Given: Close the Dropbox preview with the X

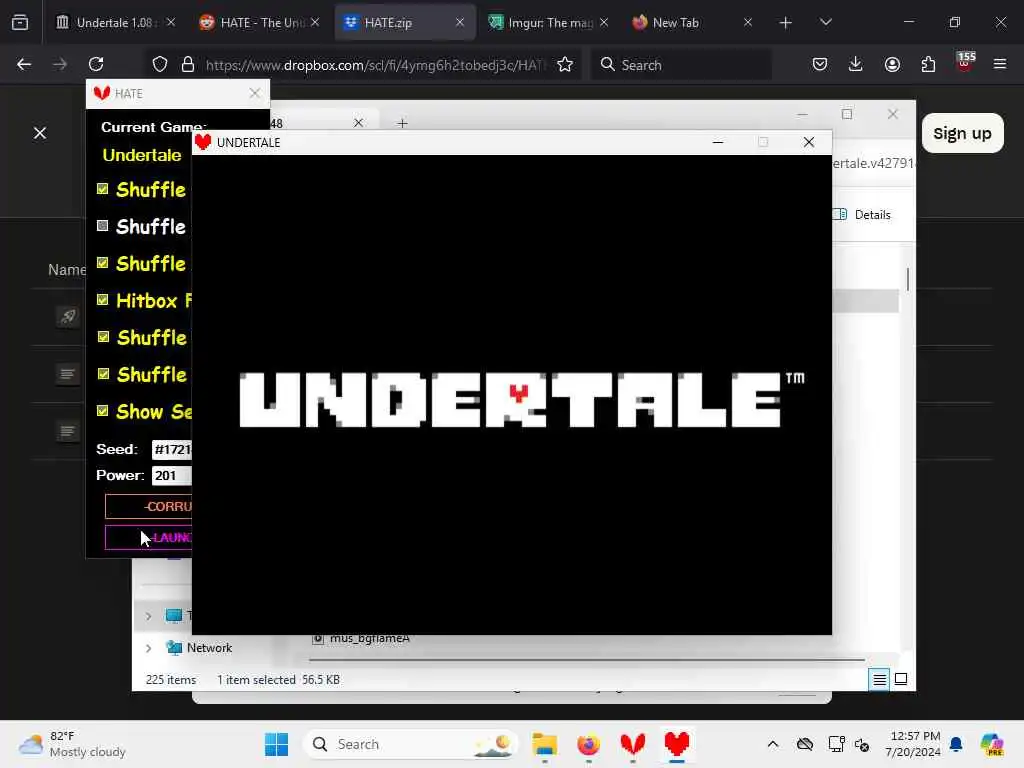Looking at the screenshot, I should pyautogui.click(x=40, y=133).
